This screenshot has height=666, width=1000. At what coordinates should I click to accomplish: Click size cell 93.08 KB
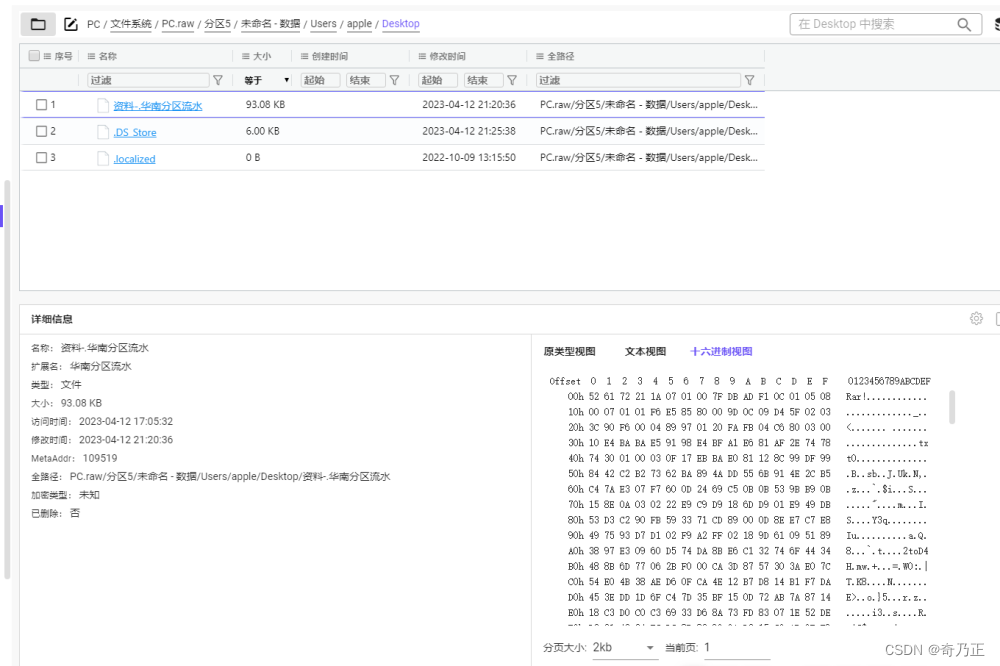(x=265, y=105)
